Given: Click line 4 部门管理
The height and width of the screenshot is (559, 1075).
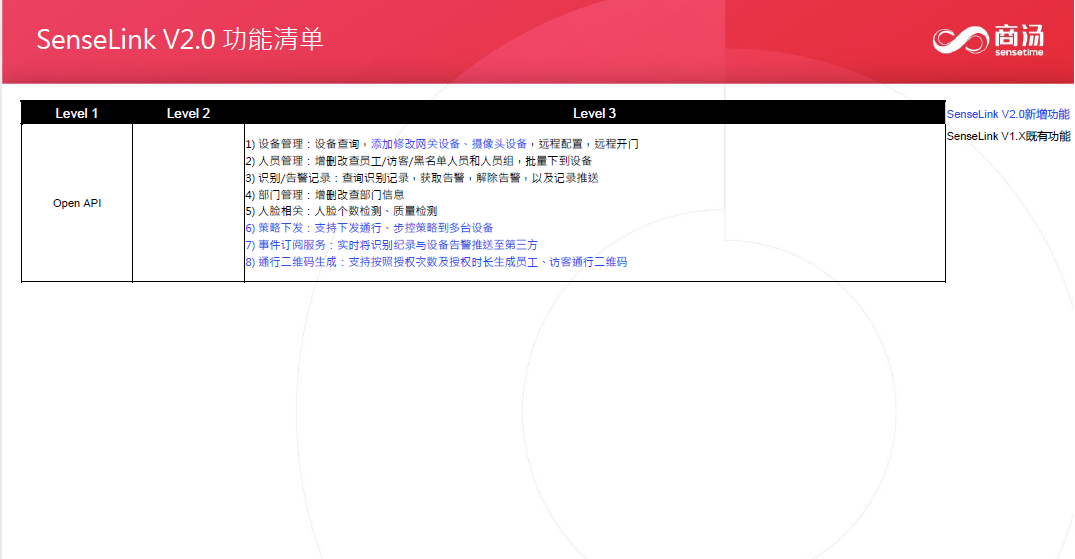Looking at the screenshot, I should pyautogui.click(x=325, y=195).
